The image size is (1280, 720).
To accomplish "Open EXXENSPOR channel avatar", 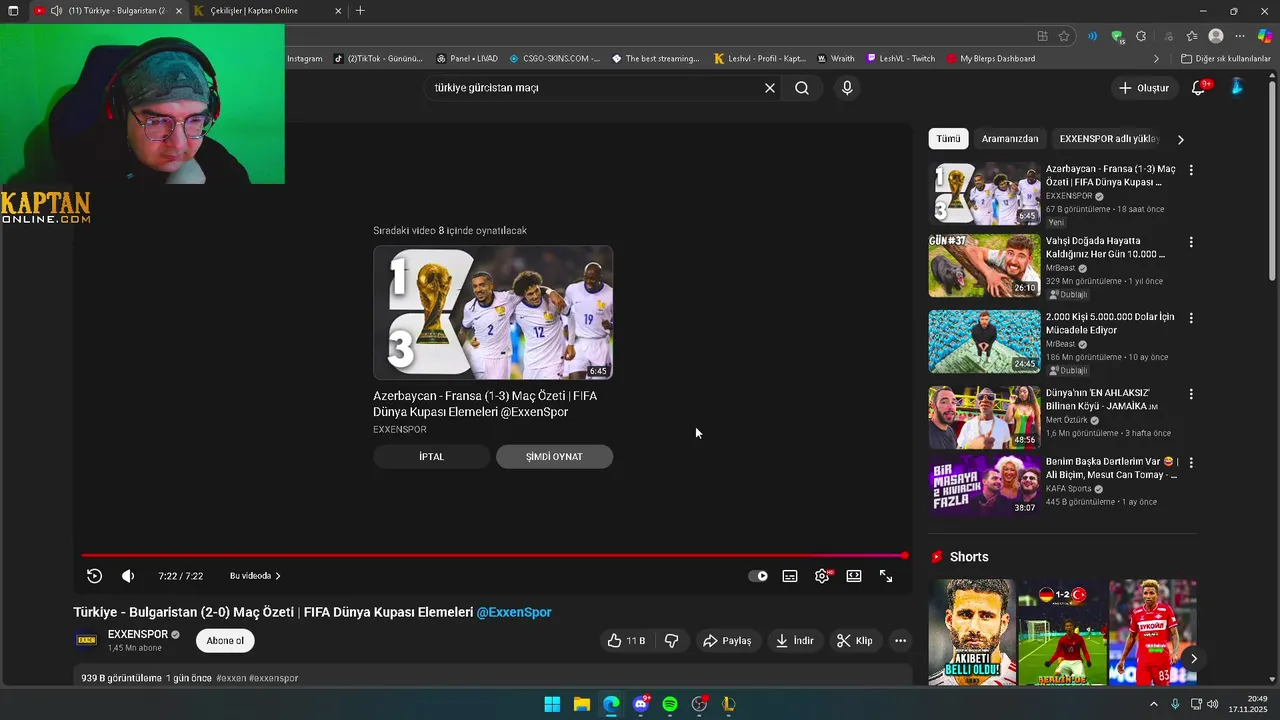I will [87, 640].
